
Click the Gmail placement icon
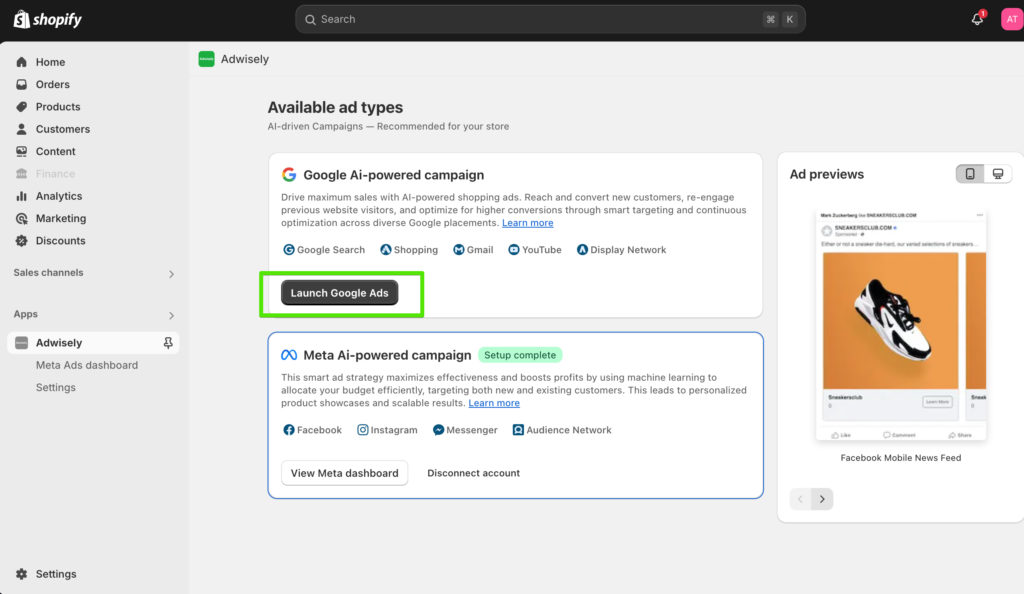click(458, 250)
